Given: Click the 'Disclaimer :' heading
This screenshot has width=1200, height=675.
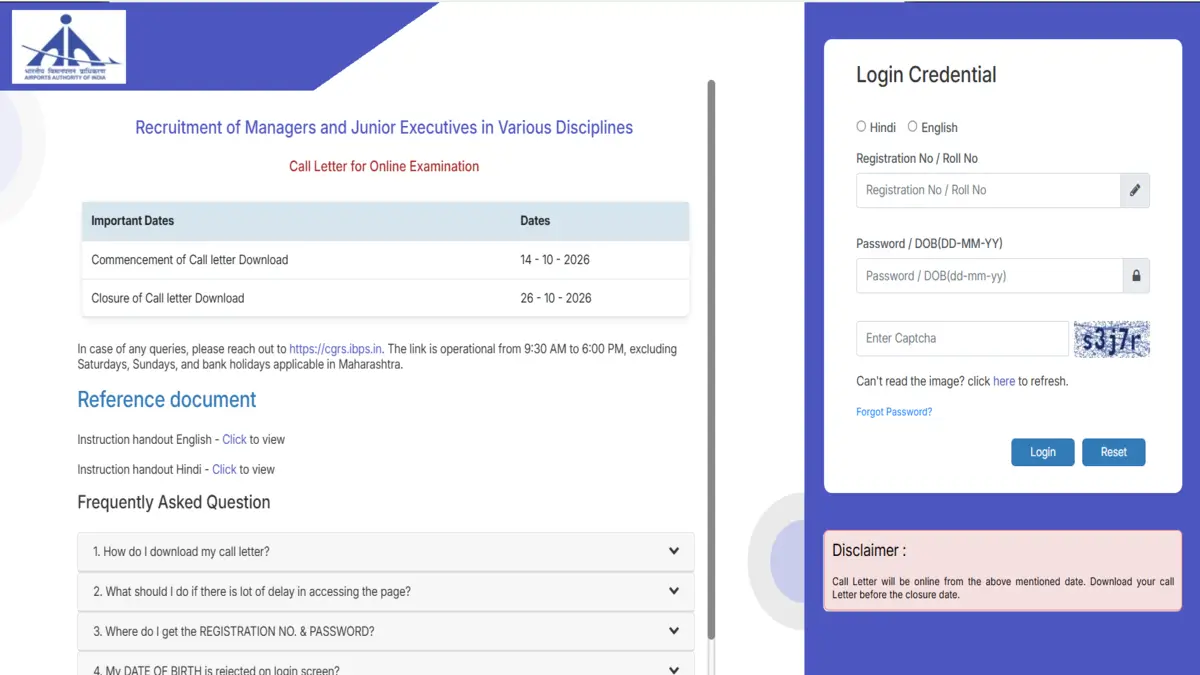Looking at the screenshot, I should click(869, 550).
